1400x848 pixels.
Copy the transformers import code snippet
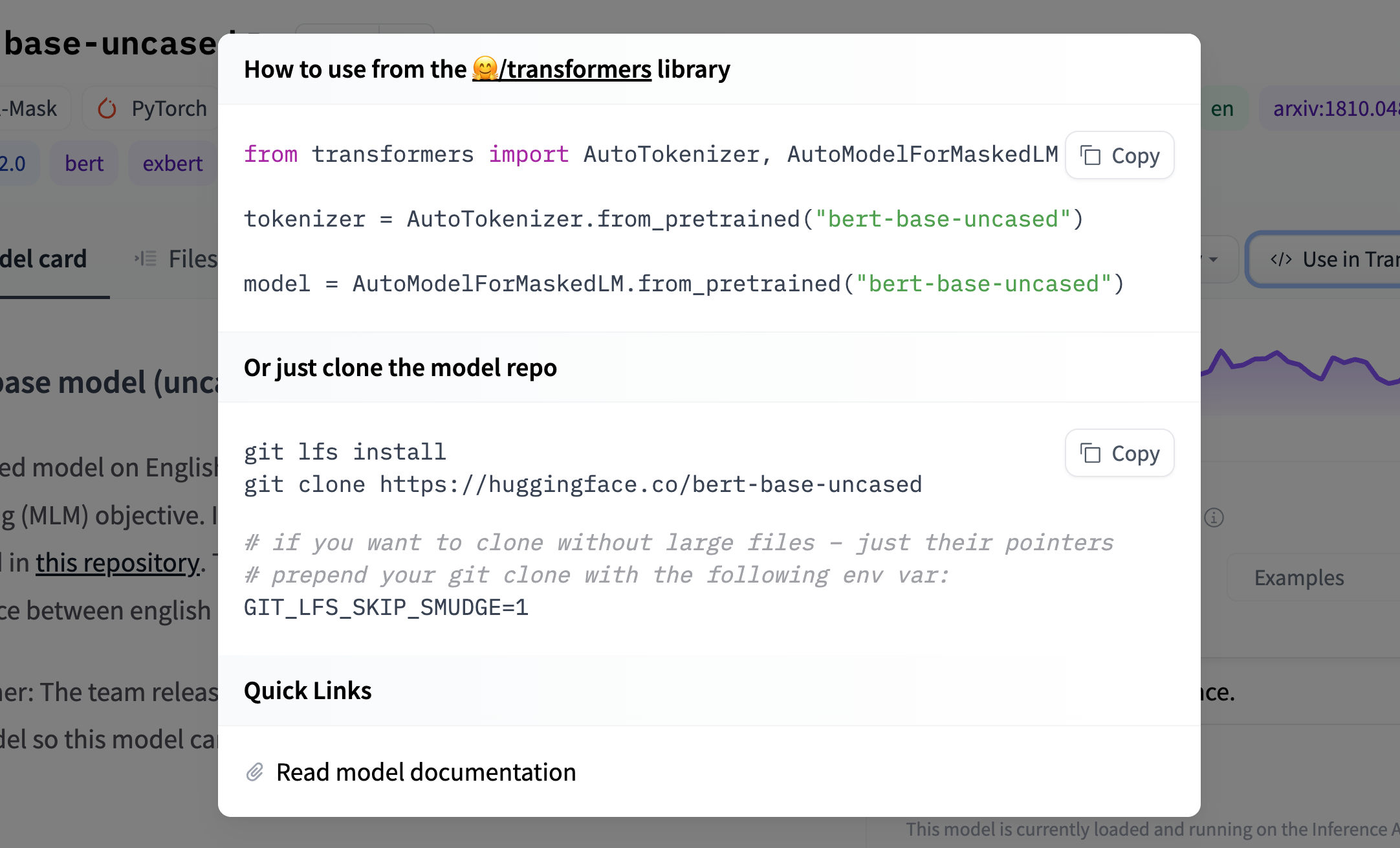pyautogui.click(x=1119, y=155)
